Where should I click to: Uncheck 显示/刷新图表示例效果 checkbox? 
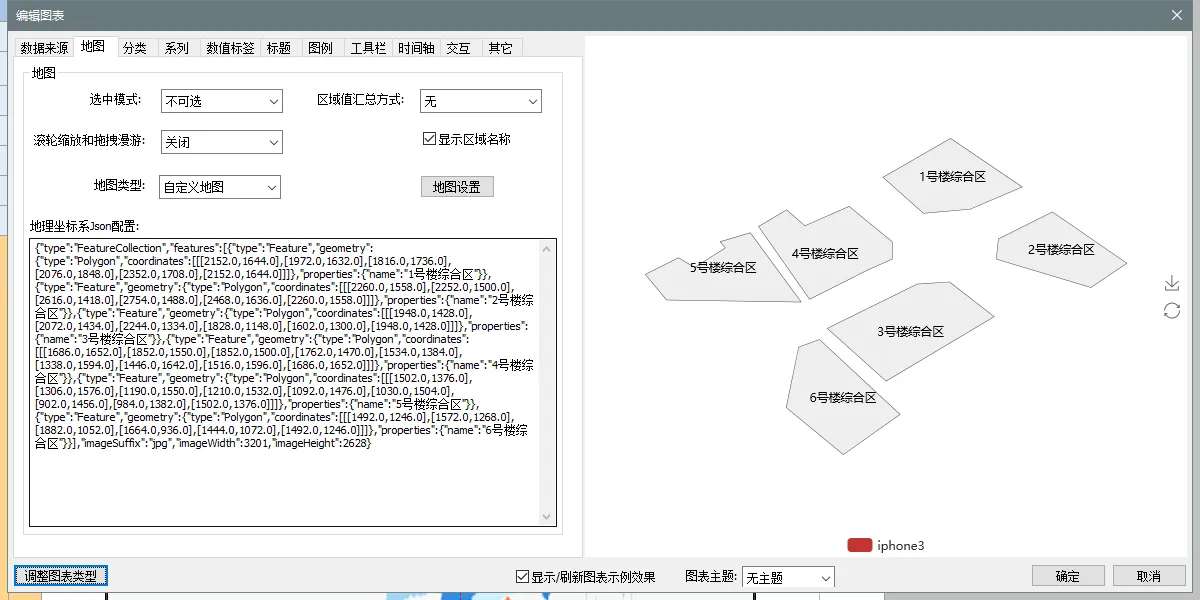coord(522,577)
